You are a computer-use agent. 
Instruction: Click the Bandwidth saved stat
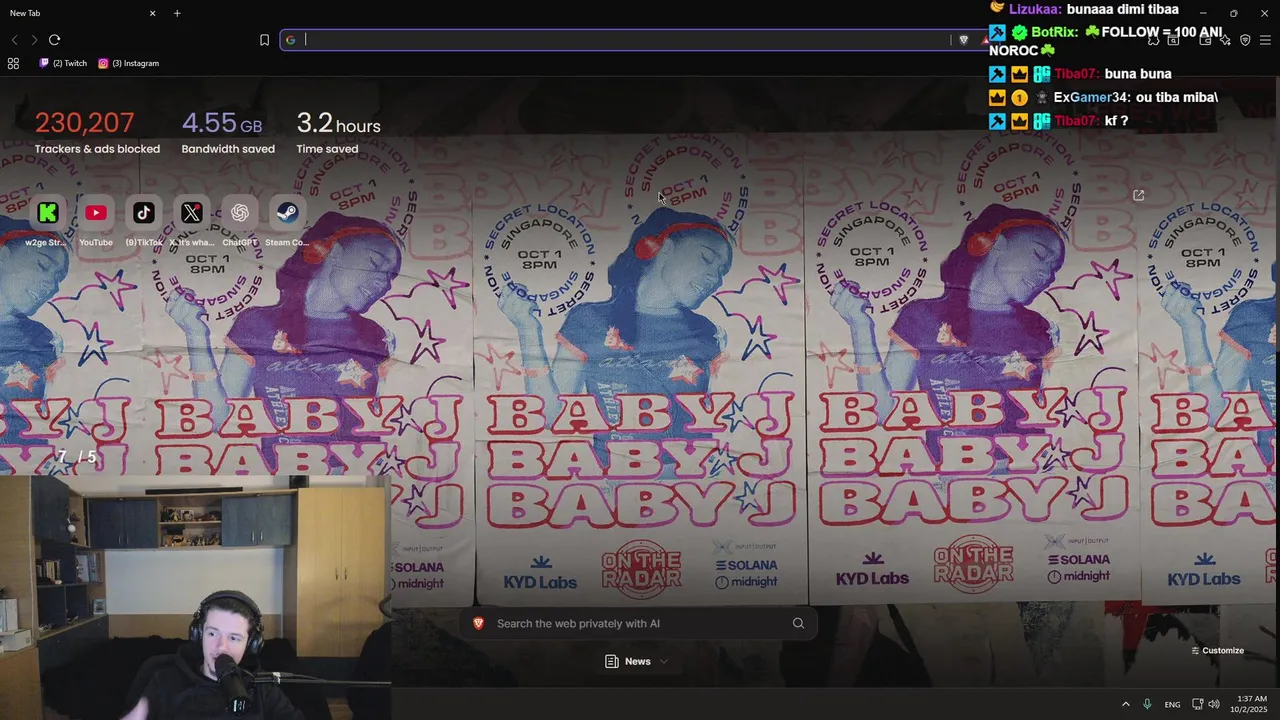228,132
